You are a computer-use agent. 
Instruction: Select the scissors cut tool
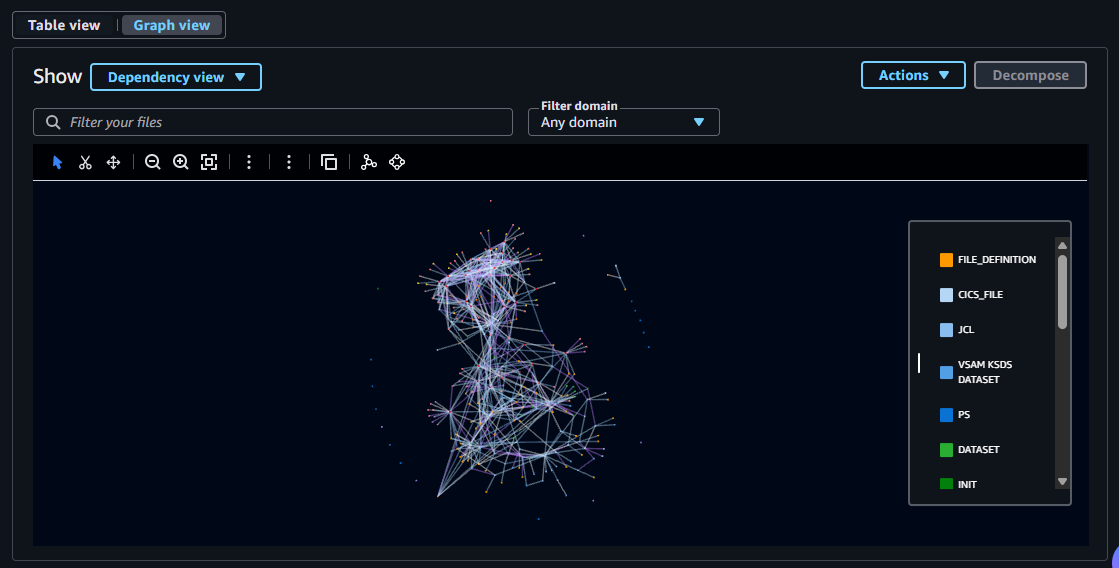click(86, 163)
